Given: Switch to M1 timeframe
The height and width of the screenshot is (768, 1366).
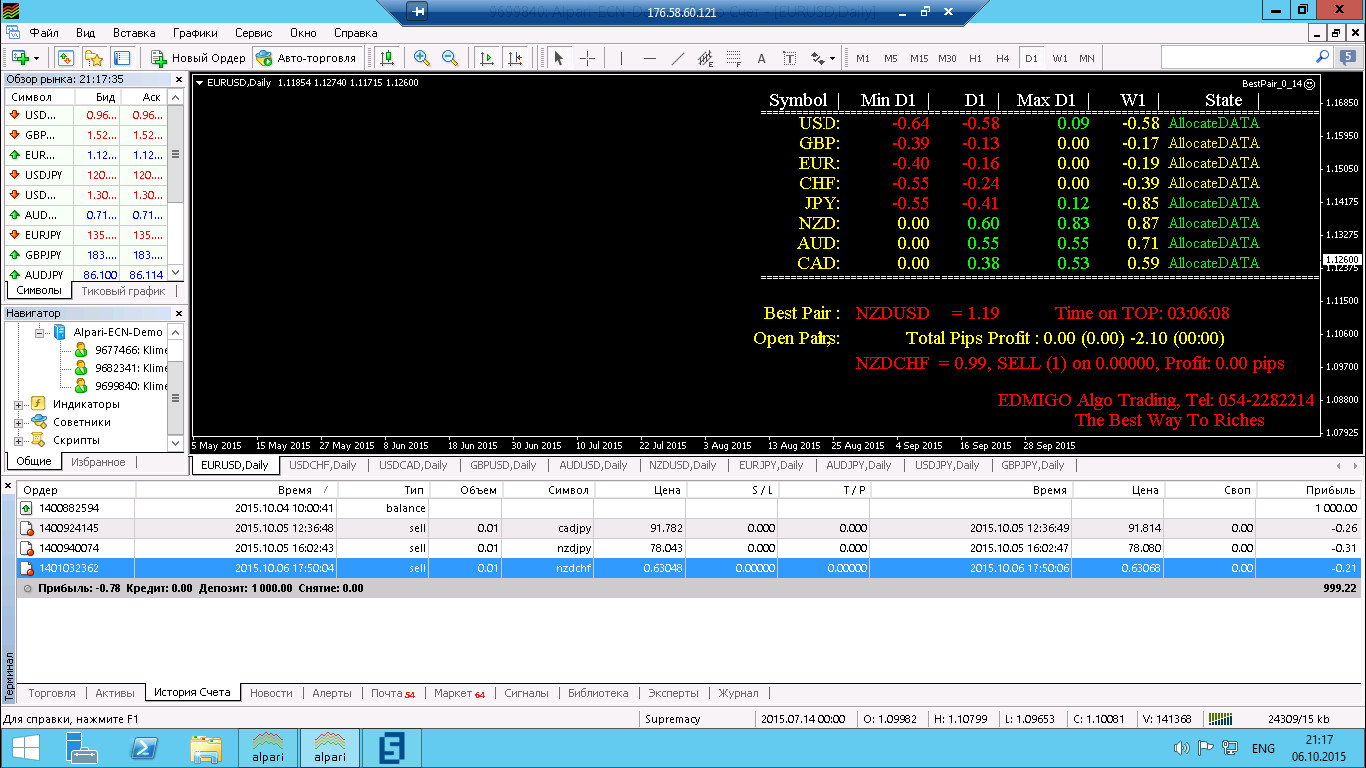Looking at the screenshot, I should tap(863, 58).
